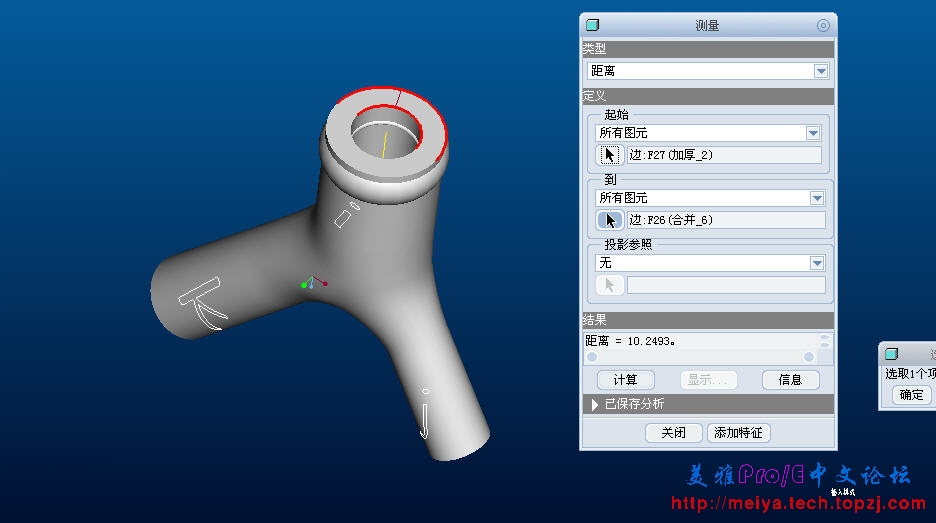
Task: Click the coordinate system triad on model
Action: coord(313,282)
